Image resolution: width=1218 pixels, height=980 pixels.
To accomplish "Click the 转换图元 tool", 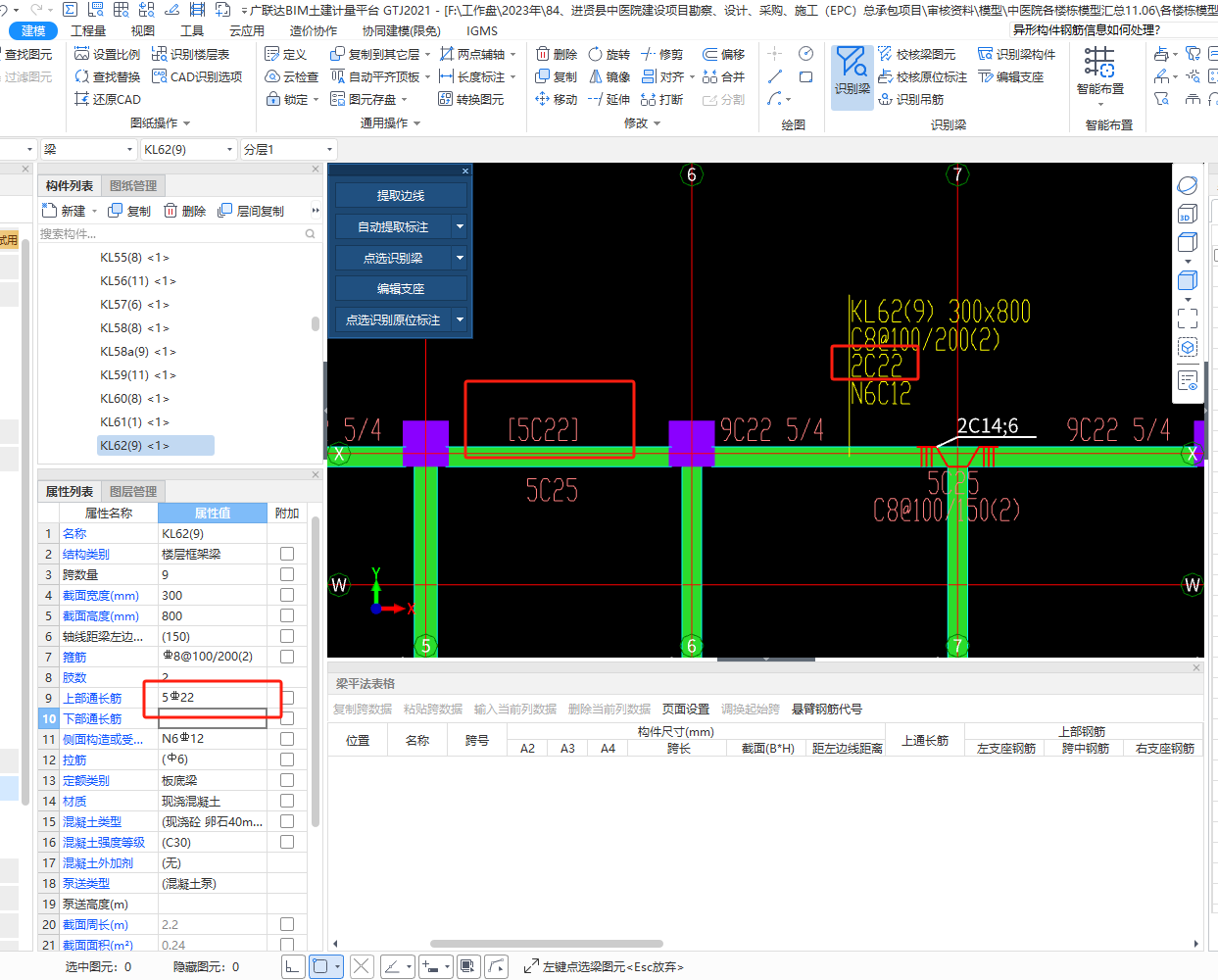I will (x=471, y=99).
